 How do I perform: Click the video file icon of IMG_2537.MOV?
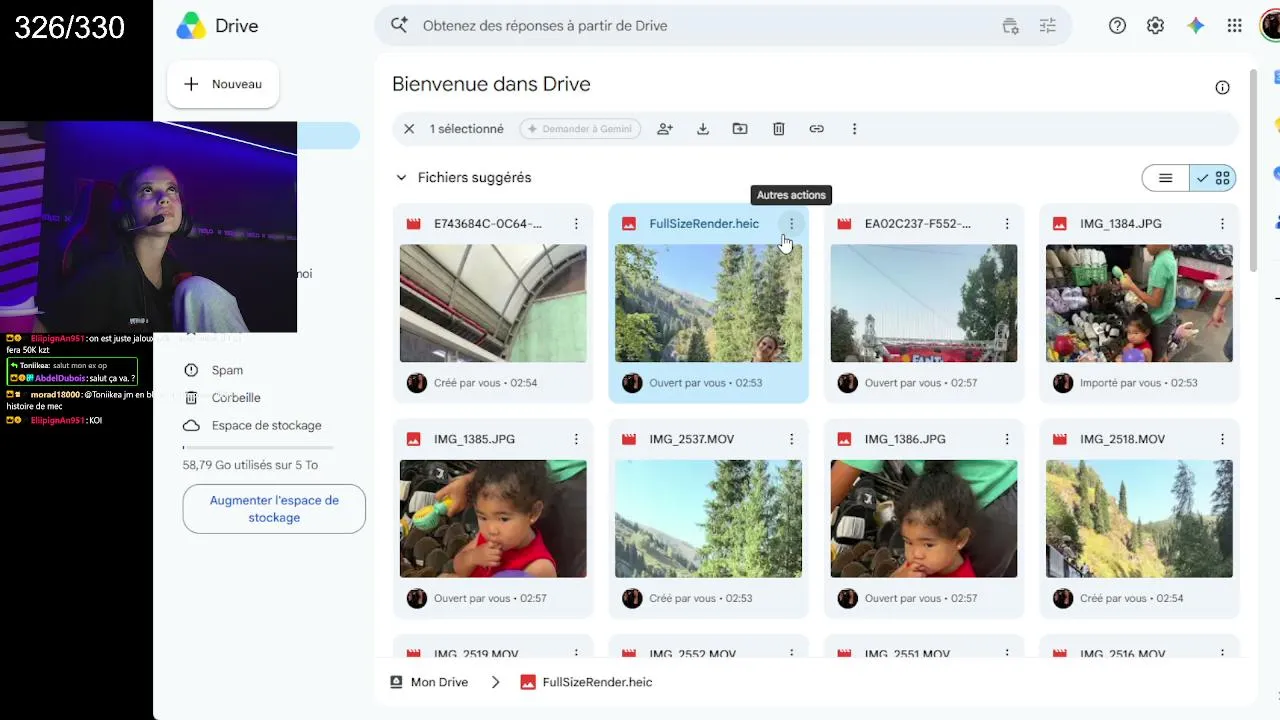[629, 439]
